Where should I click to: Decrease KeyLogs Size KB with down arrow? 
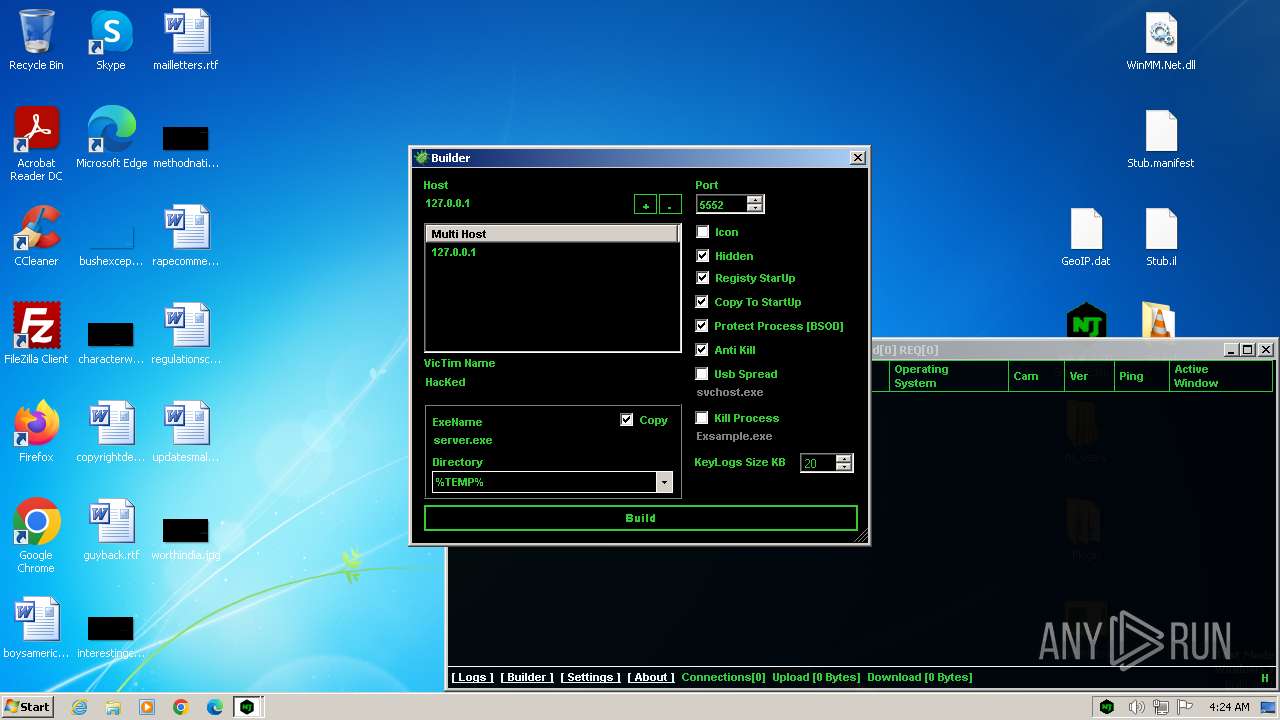tap(844, 467)
